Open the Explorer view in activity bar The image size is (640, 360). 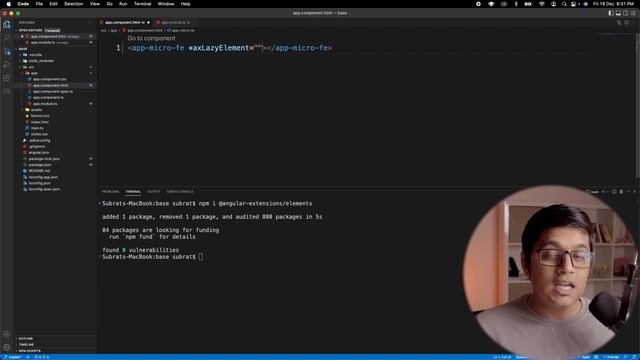pos(7,25)
